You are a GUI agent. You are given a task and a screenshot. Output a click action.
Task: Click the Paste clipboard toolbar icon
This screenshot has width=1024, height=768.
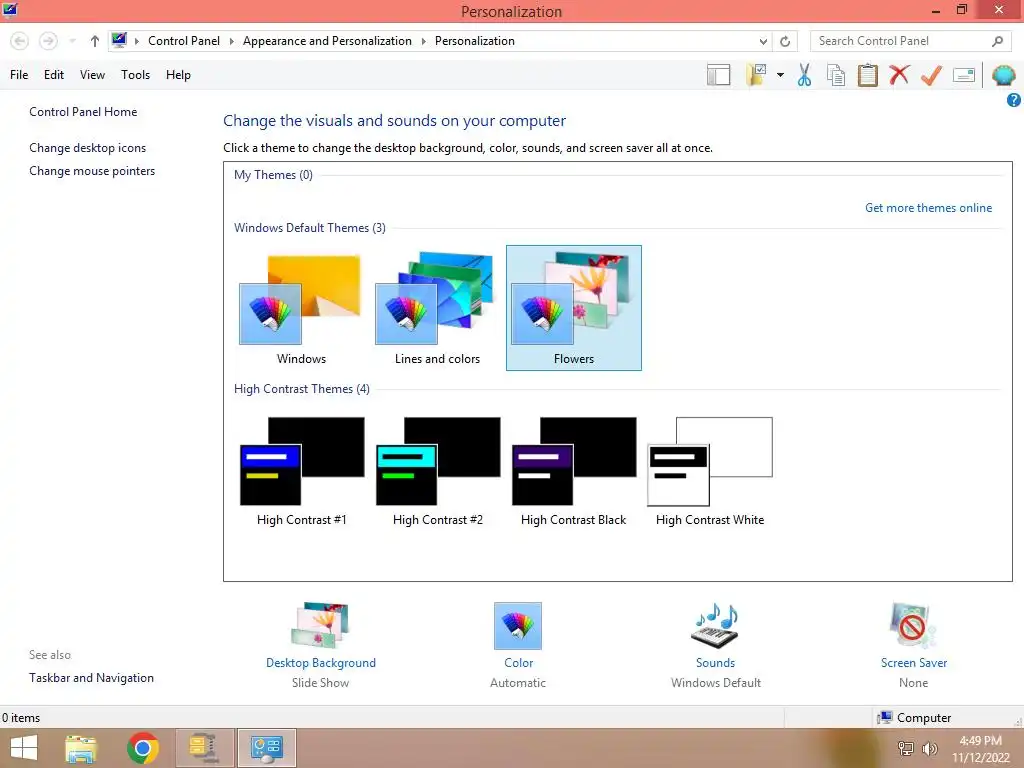click(868, 75)
